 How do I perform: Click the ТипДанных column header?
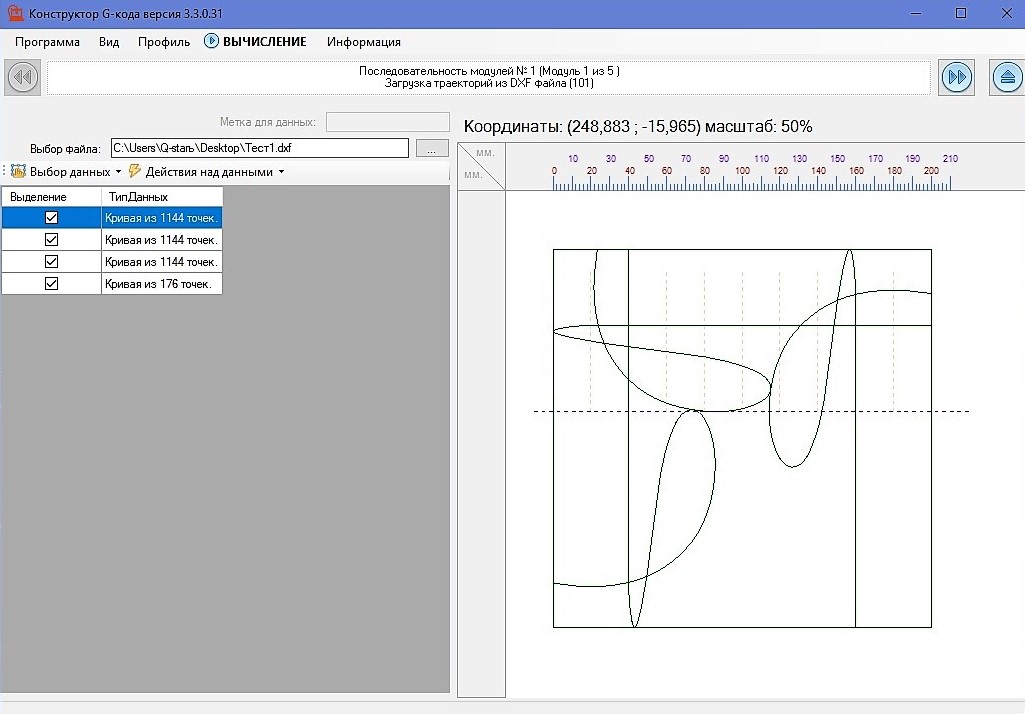pyautogui.click(x=162, y=197)
